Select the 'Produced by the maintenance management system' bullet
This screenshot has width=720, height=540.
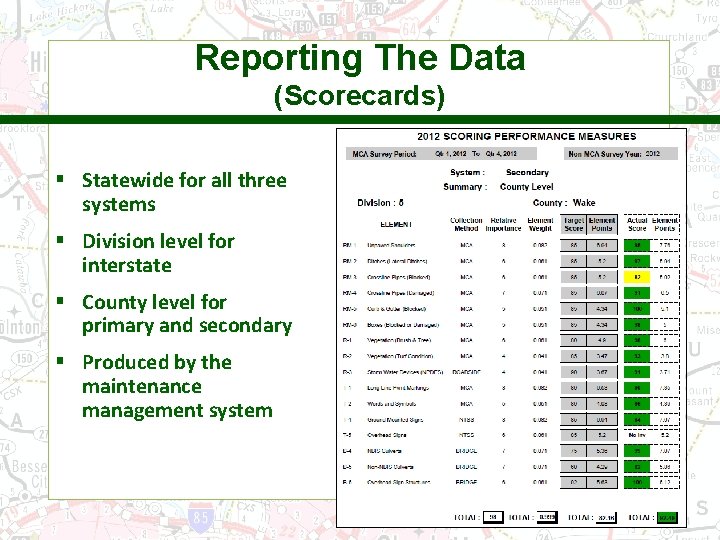point(177,386)
